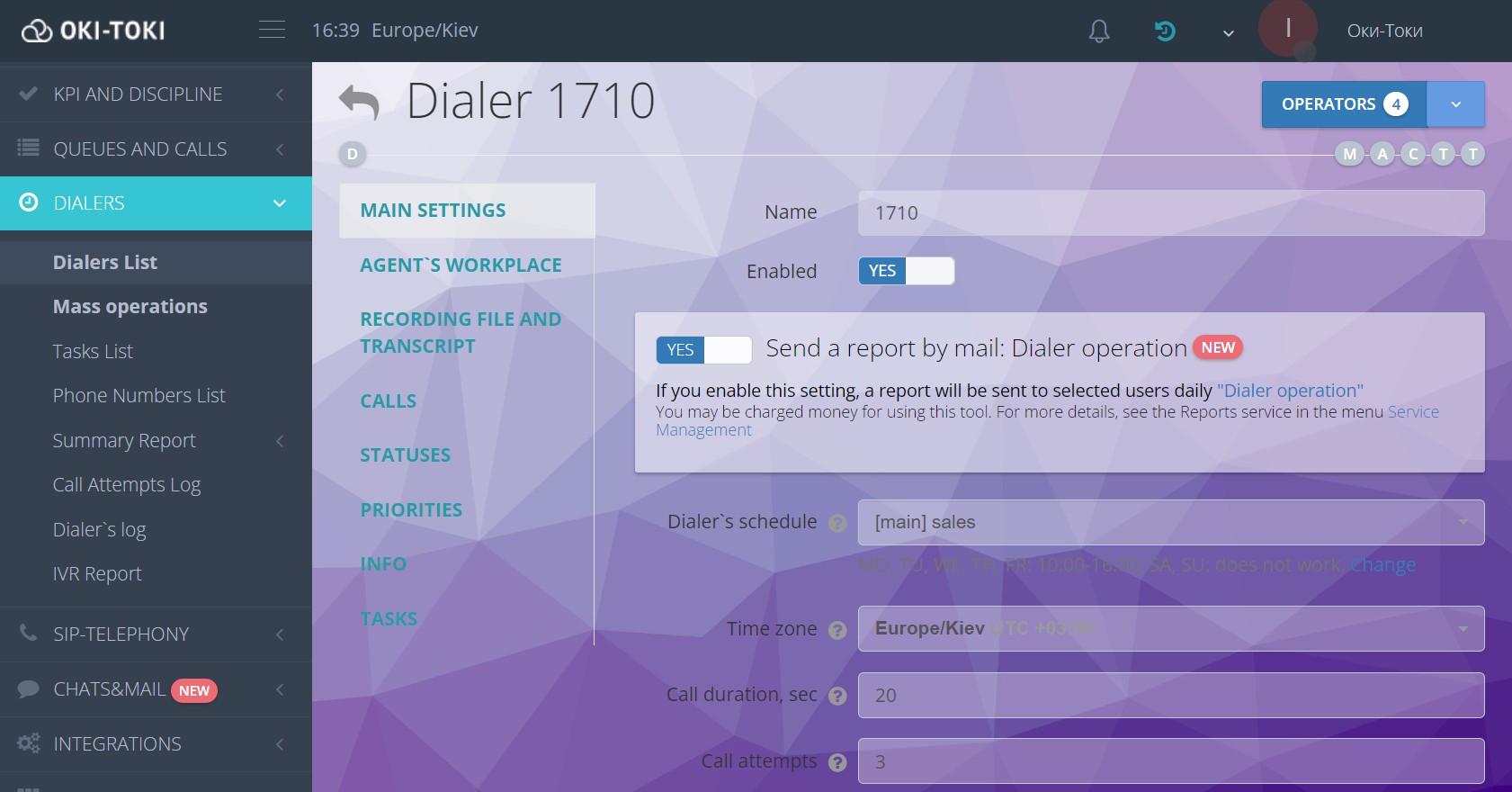1512x792 pixels.
Task: Show Time zone help tooltip
Action: [x=837, y=630]
